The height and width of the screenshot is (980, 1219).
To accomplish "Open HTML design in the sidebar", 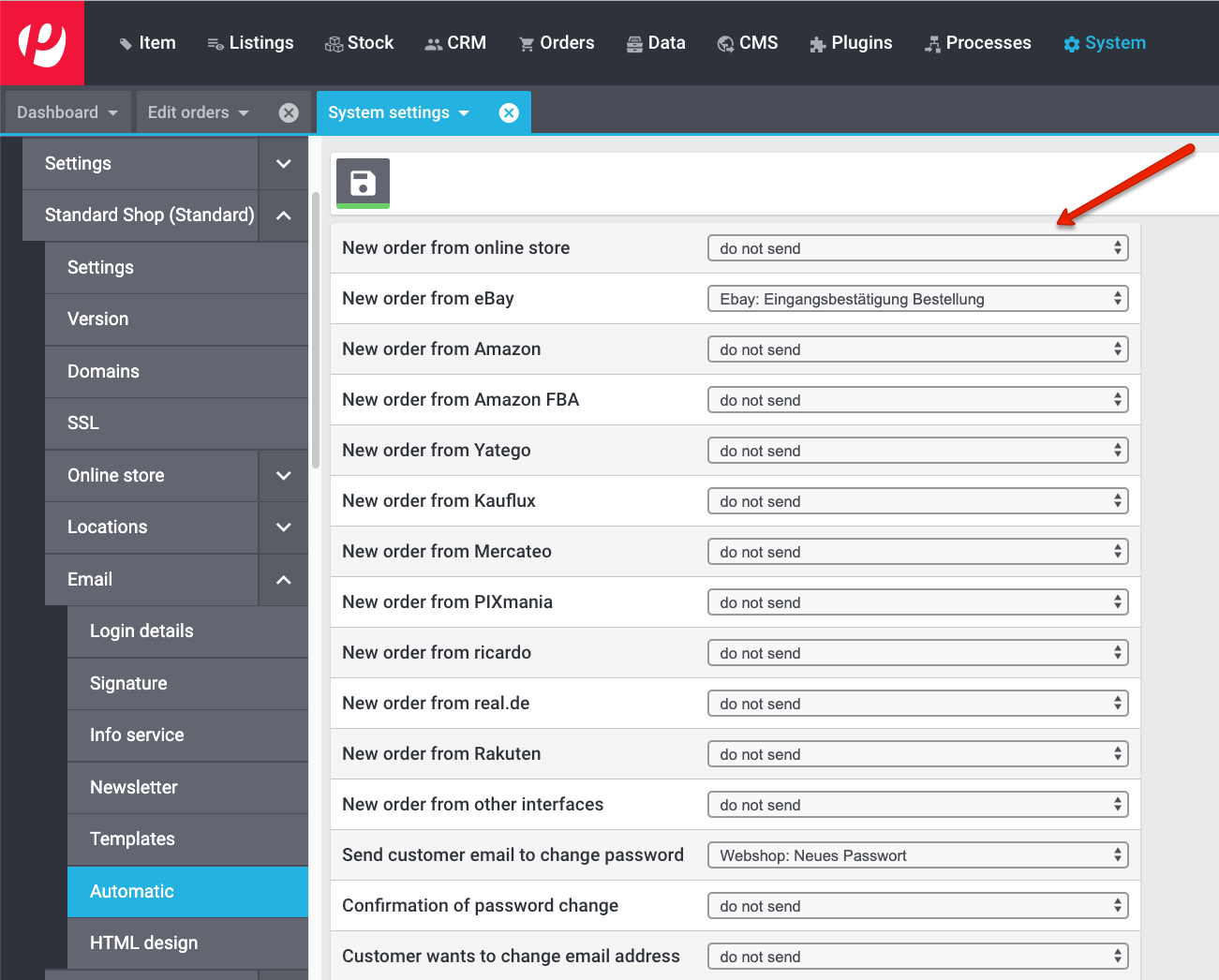I will (x=143, y=943).
